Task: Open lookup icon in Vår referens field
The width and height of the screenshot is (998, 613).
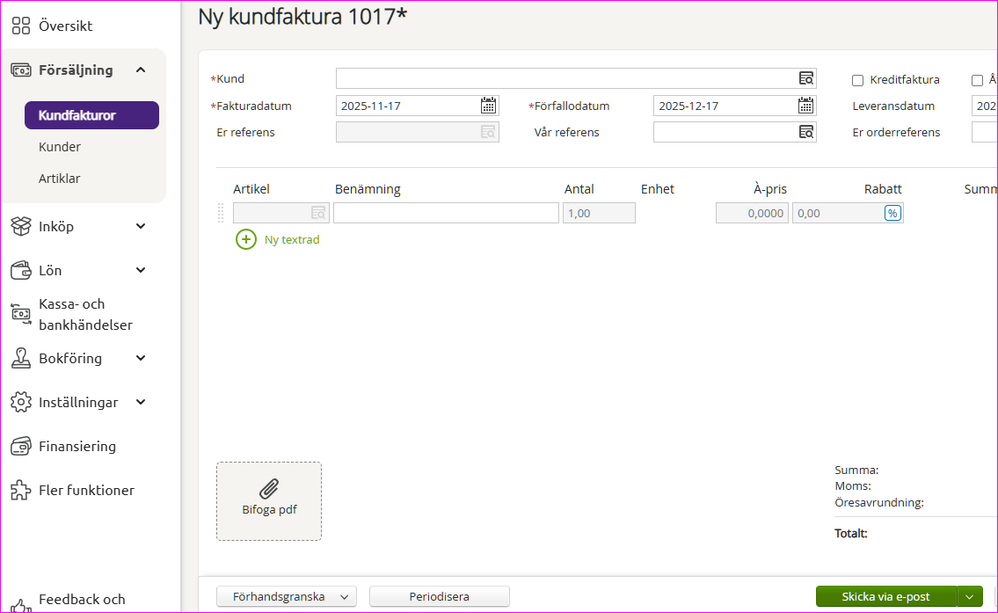Action: [x=806, y=132]
